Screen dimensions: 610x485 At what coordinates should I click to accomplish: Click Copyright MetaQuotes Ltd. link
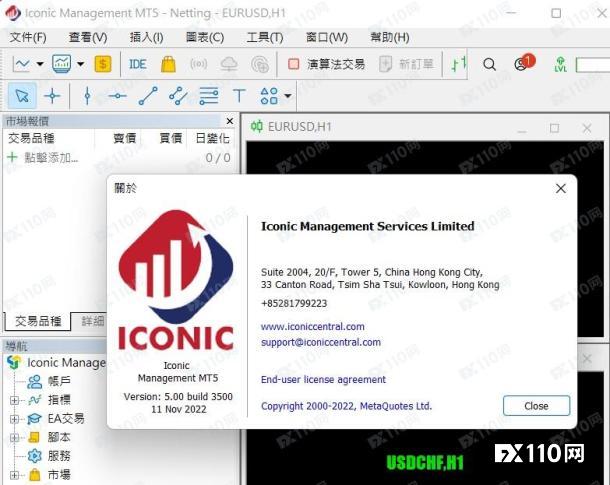point(346,406)
